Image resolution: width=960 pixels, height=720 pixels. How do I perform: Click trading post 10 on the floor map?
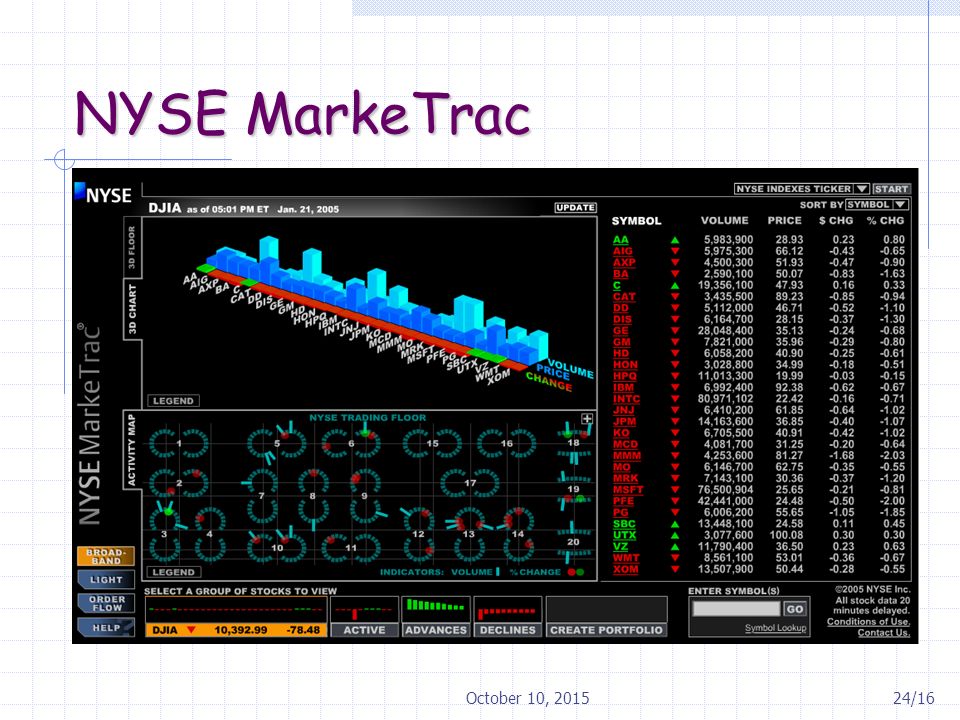[277, 547]
